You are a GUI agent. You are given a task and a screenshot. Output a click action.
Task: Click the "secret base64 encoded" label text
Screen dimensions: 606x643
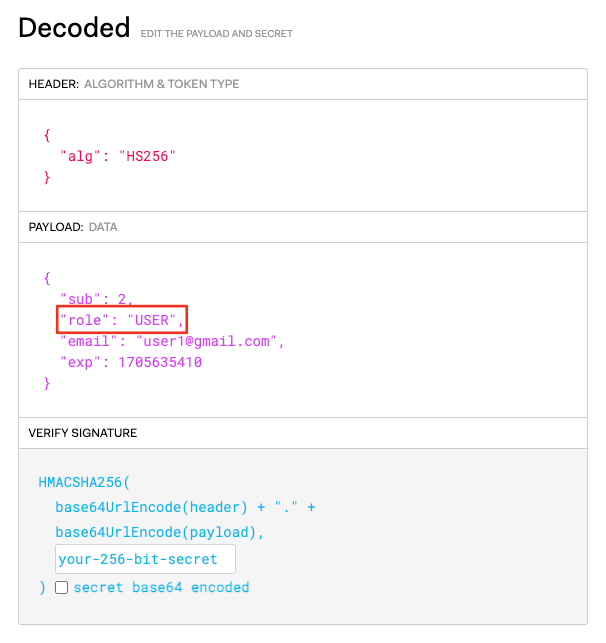(x=162, y=587)
